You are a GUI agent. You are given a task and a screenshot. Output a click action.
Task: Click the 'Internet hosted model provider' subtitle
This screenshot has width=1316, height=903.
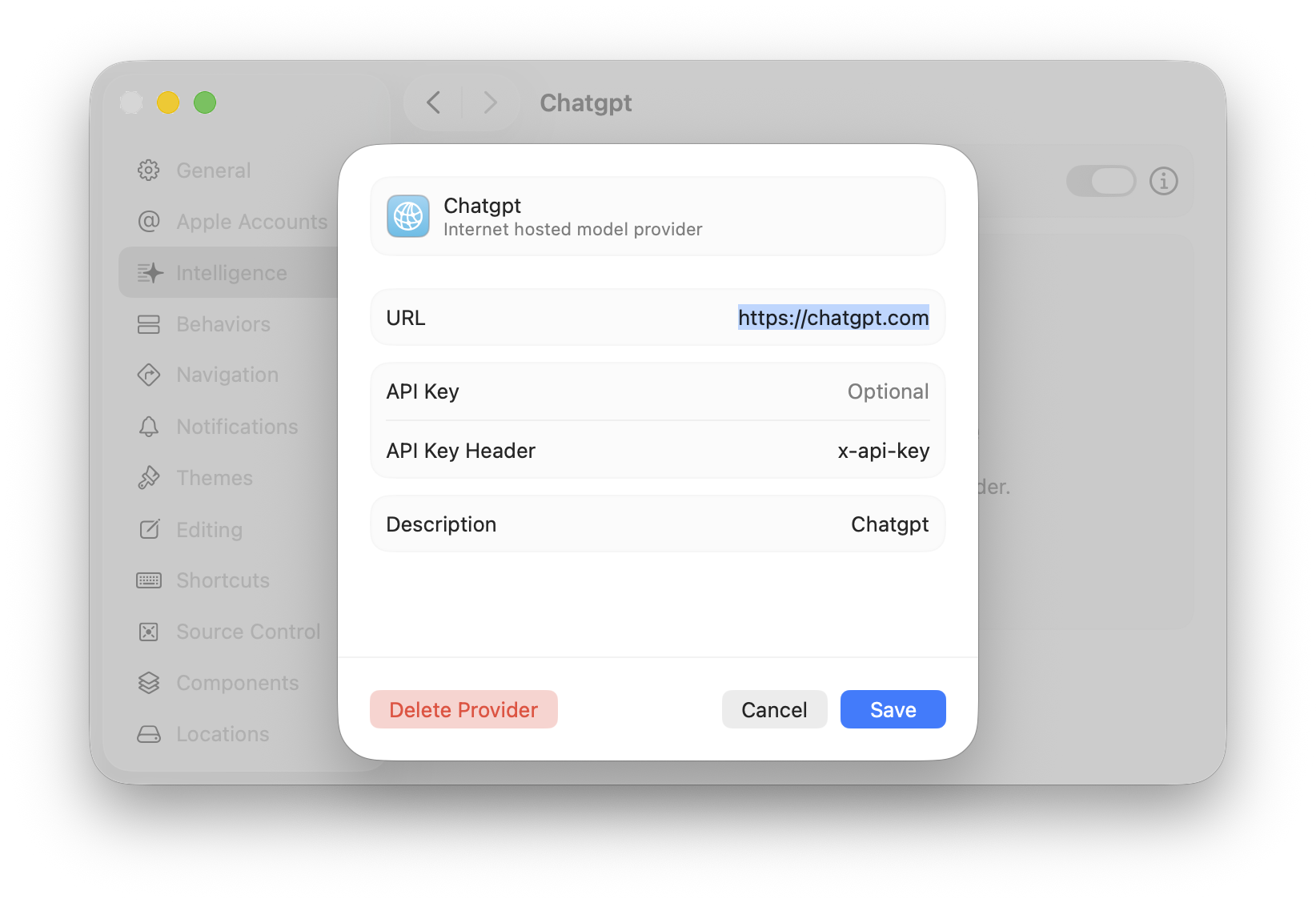click(573, 230)
